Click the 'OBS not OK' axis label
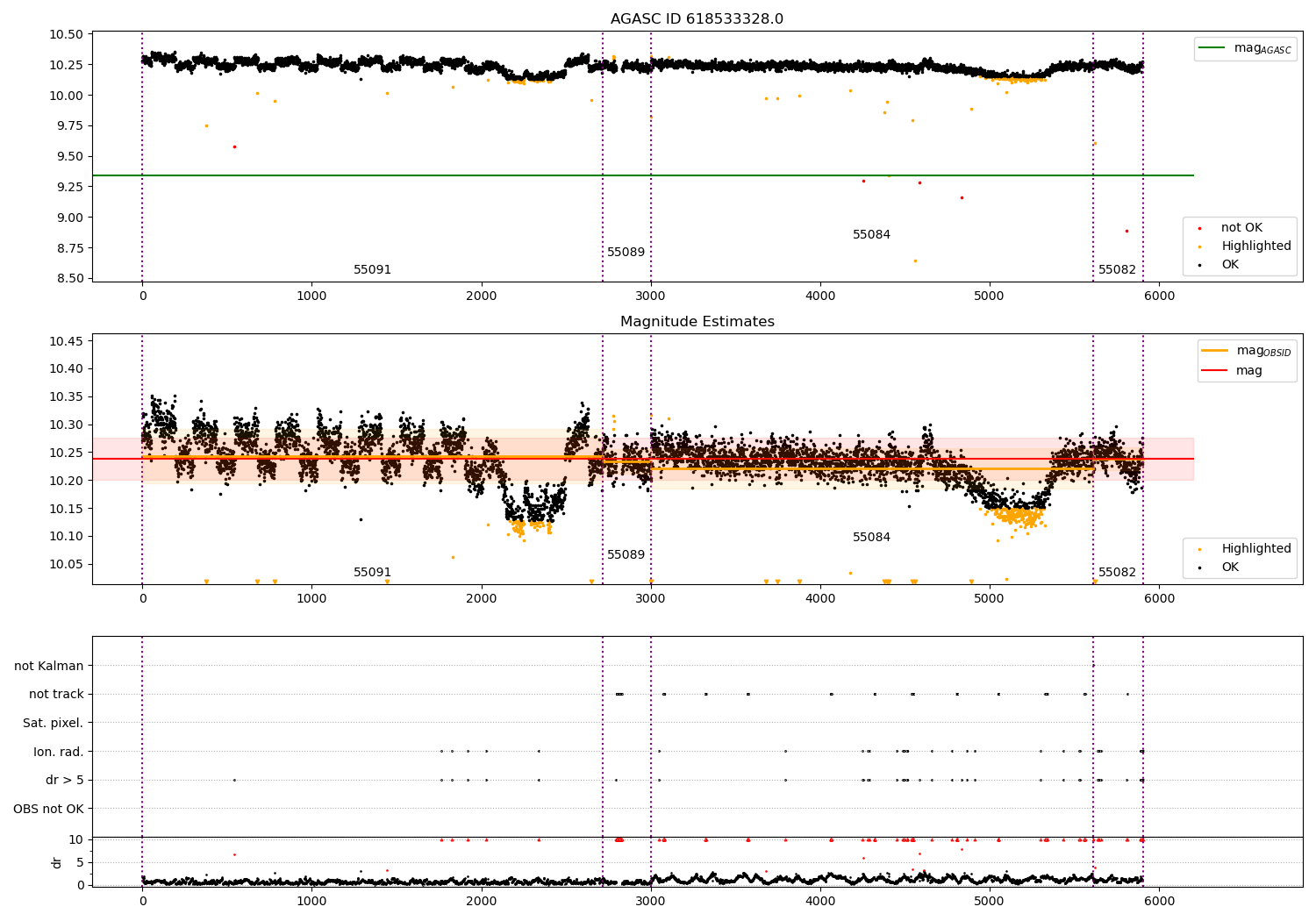This screenshot has width=1316, height=921. [x=48, y=809]
